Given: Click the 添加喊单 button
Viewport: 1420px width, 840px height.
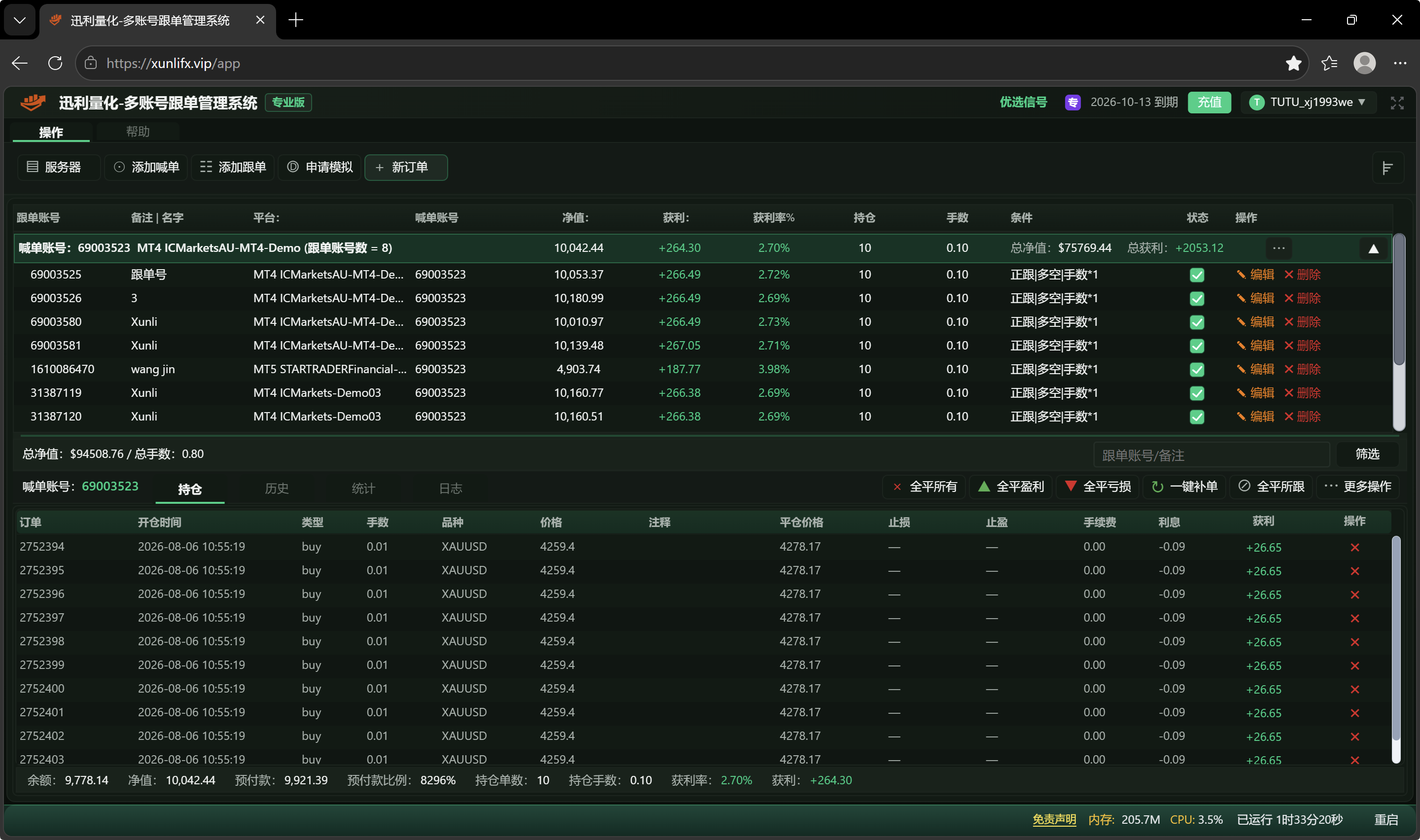Looking at the screenshot, I should tap(146, 167).
